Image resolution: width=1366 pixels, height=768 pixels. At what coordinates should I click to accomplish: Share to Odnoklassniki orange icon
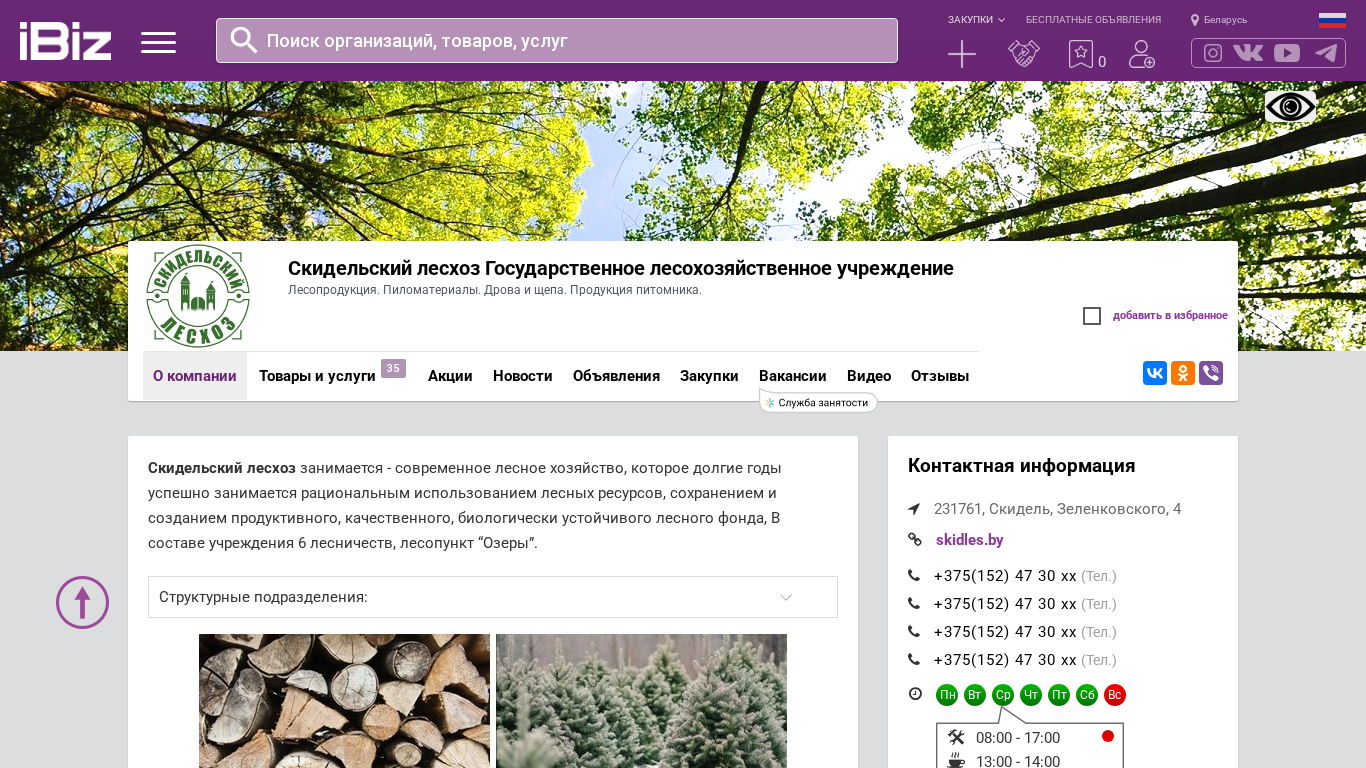click(1183, 373)
